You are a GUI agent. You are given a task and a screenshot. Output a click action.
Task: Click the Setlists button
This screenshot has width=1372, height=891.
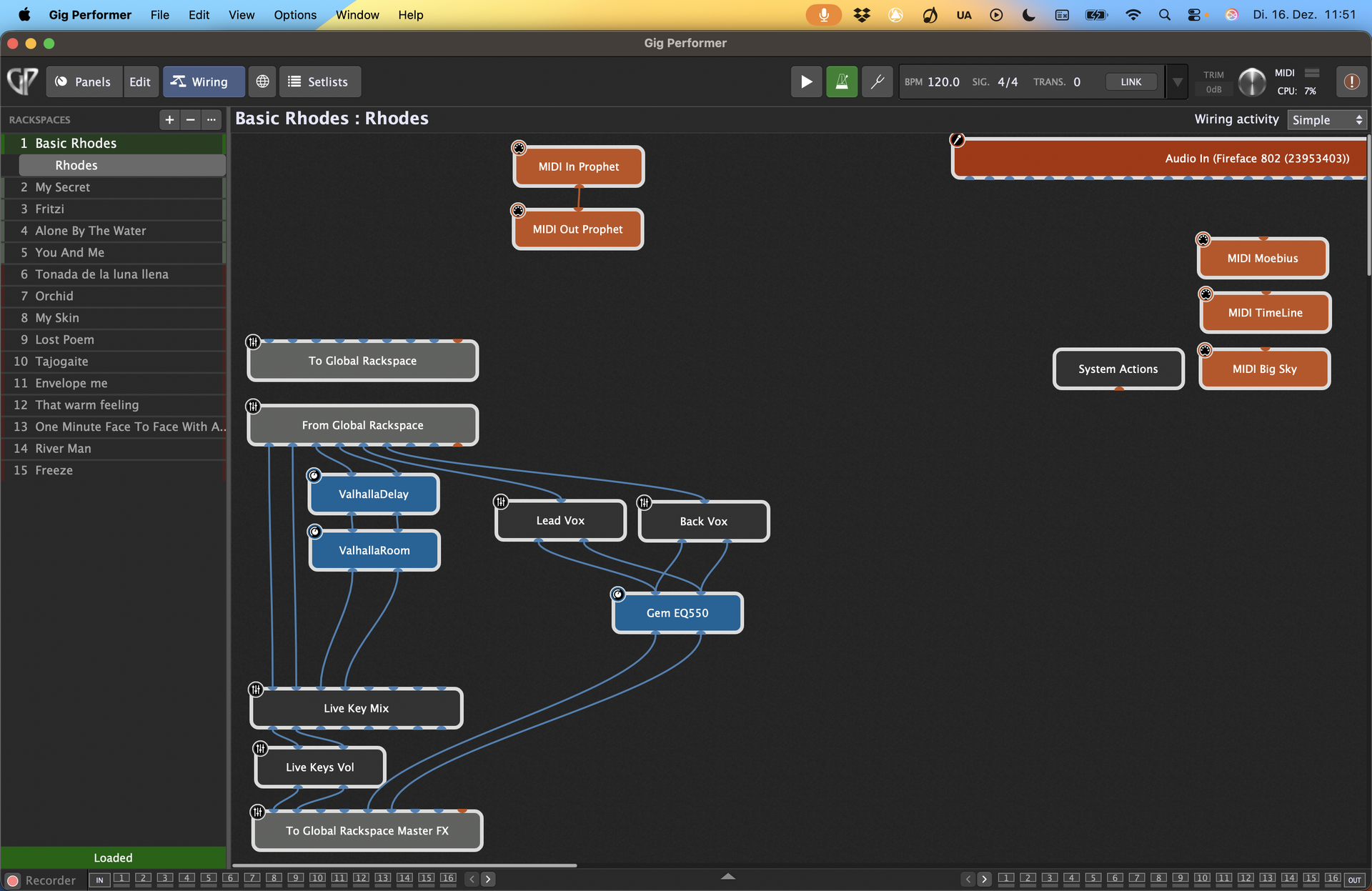[x=319, y=81]
